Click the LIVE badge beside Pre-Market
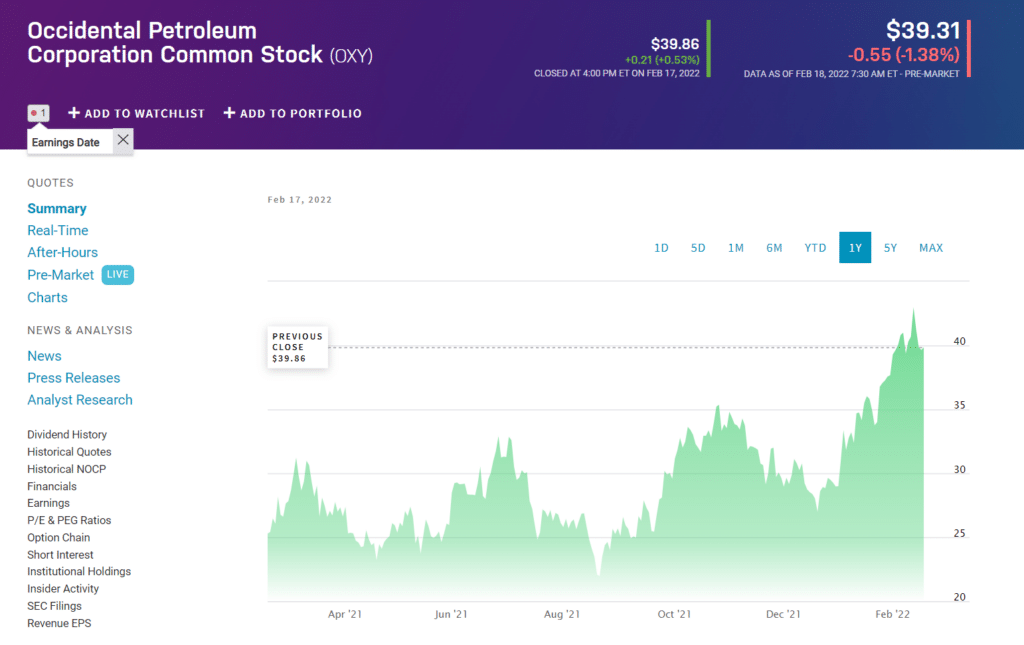 tap(118, 275)
